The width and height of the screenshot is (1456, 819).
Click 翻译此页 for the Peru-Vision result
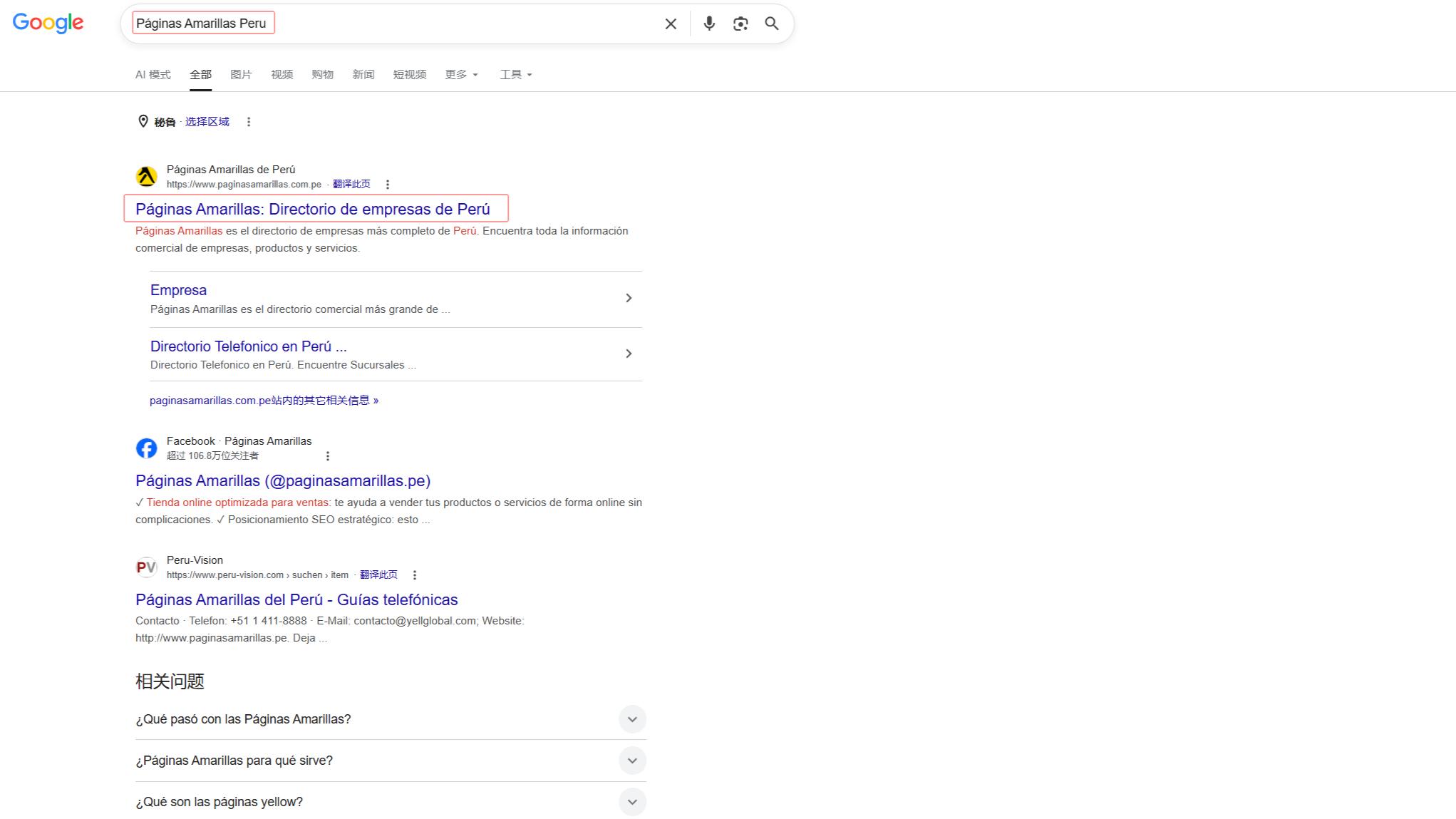(378, 575)
